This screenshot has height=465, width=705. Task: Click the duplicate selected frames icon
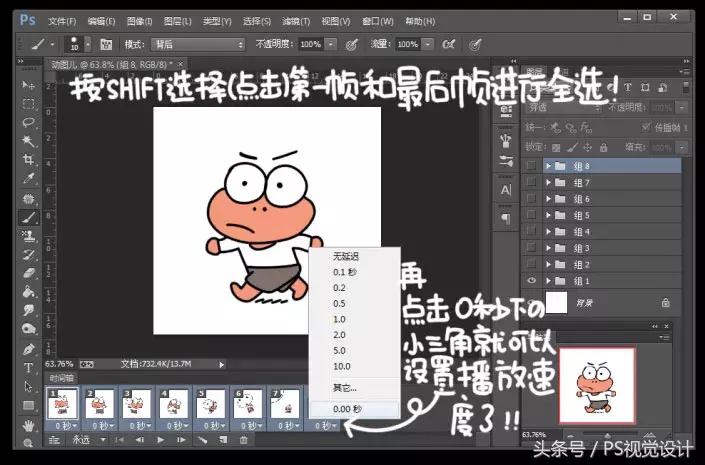click(x=223, y=440)
